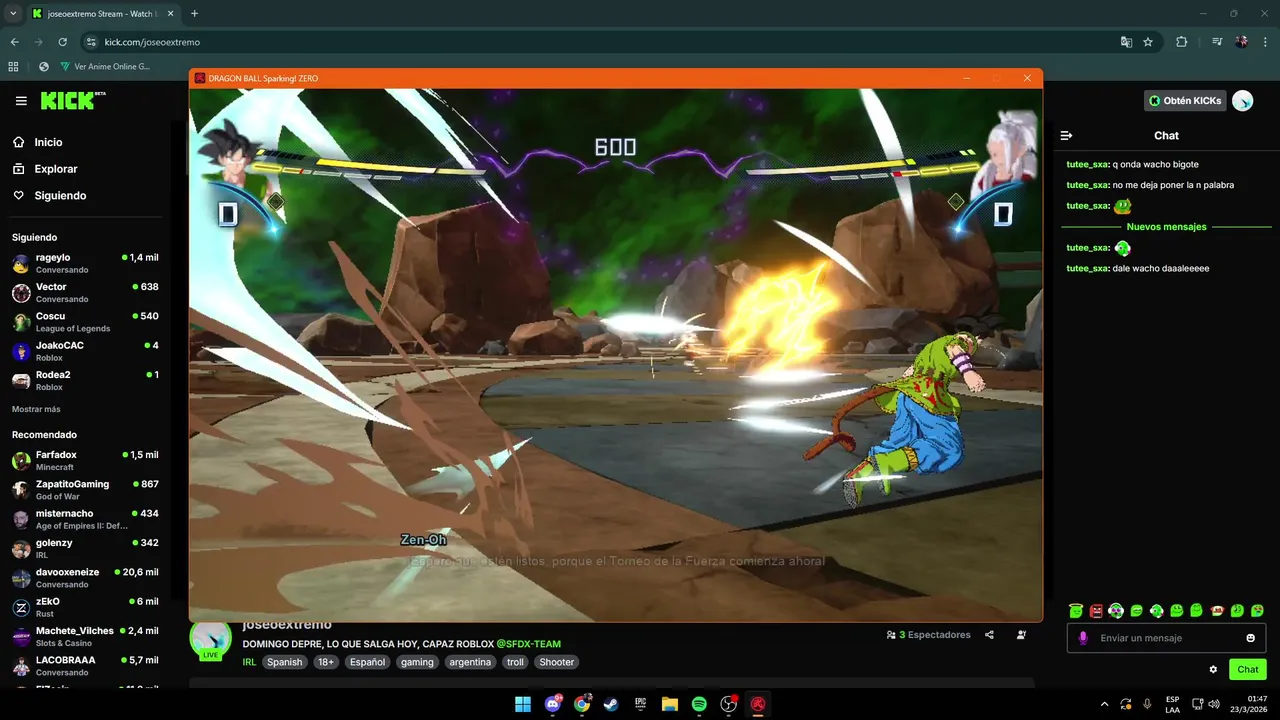Screen dimensions: 1280x720
Task: Show hidden system tray icons
Action: tap(1104, 704)
